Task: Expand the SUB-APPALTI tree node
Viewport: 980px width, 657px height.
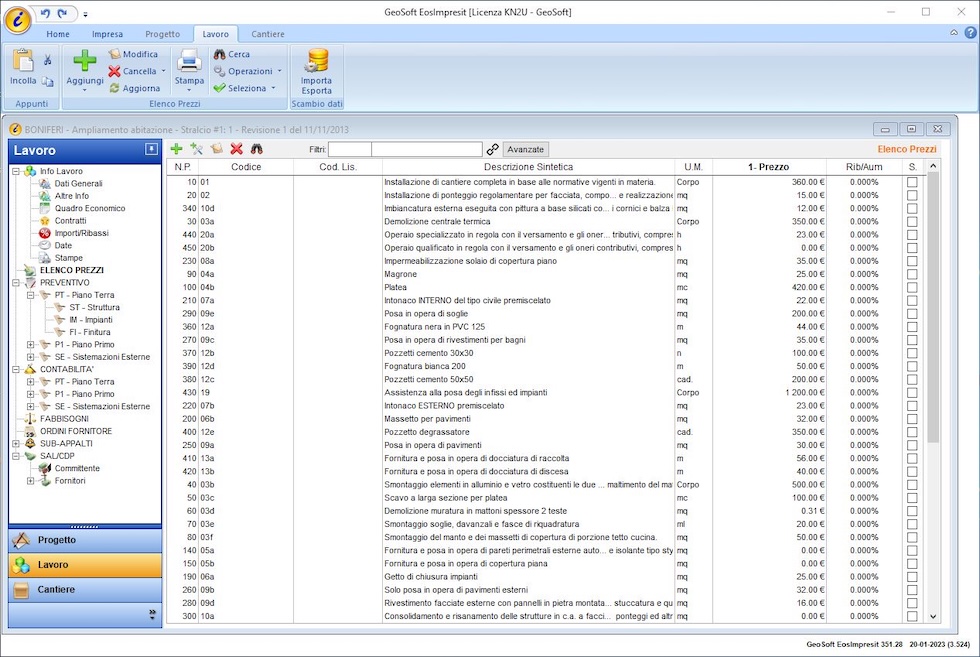Action: tap(16, 444)
